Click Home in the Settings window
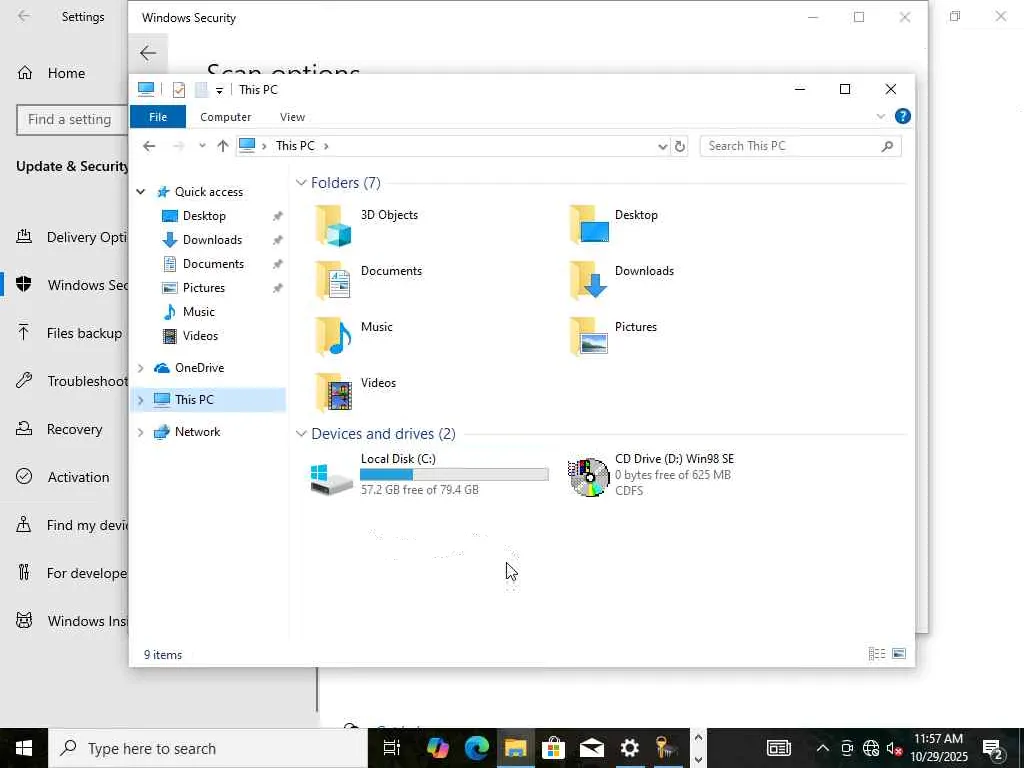 [65, 73]
